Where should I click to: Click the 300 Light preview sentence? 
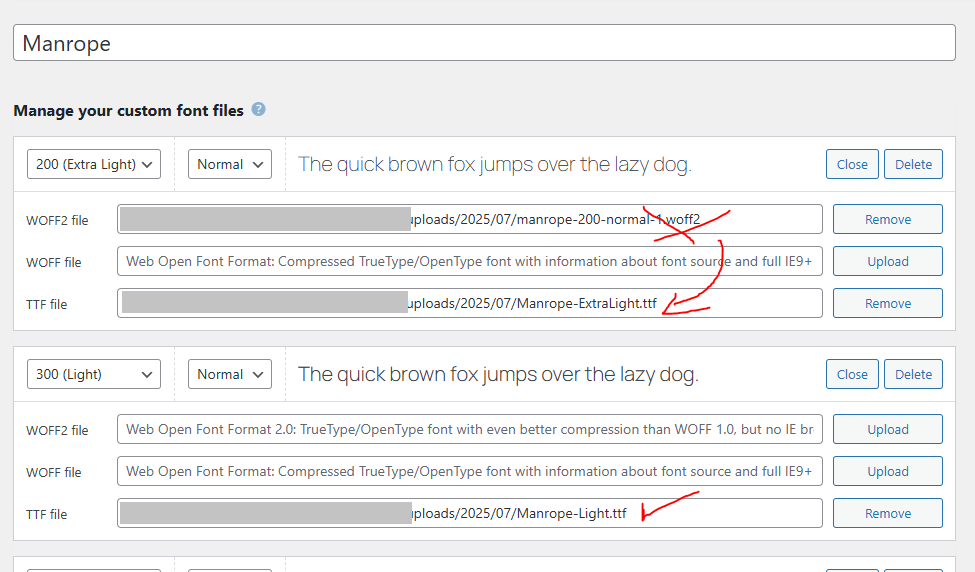tap(498, 374)
